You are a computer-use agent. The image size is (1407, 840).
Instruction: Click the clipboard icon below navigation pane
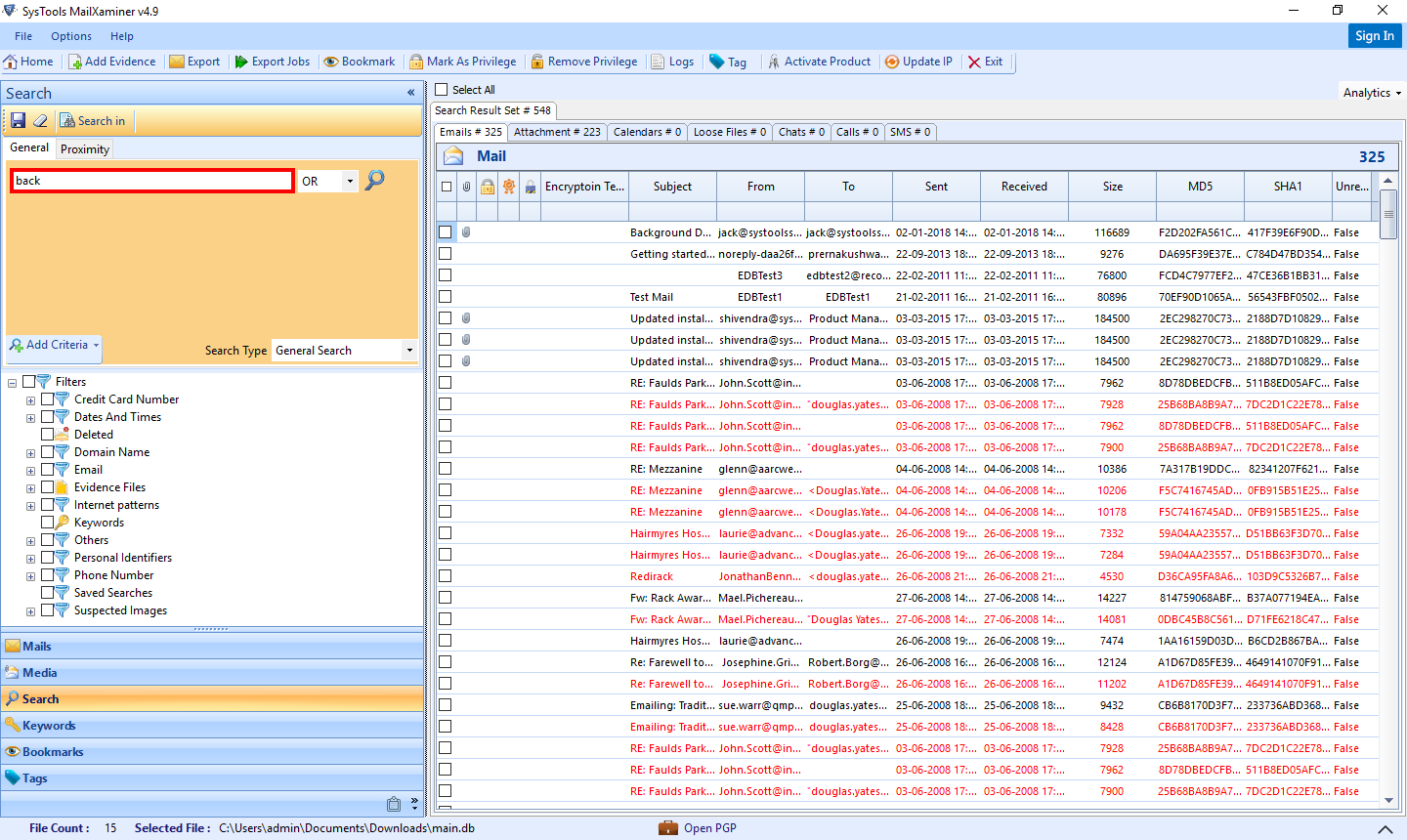(x=394, y=804)
